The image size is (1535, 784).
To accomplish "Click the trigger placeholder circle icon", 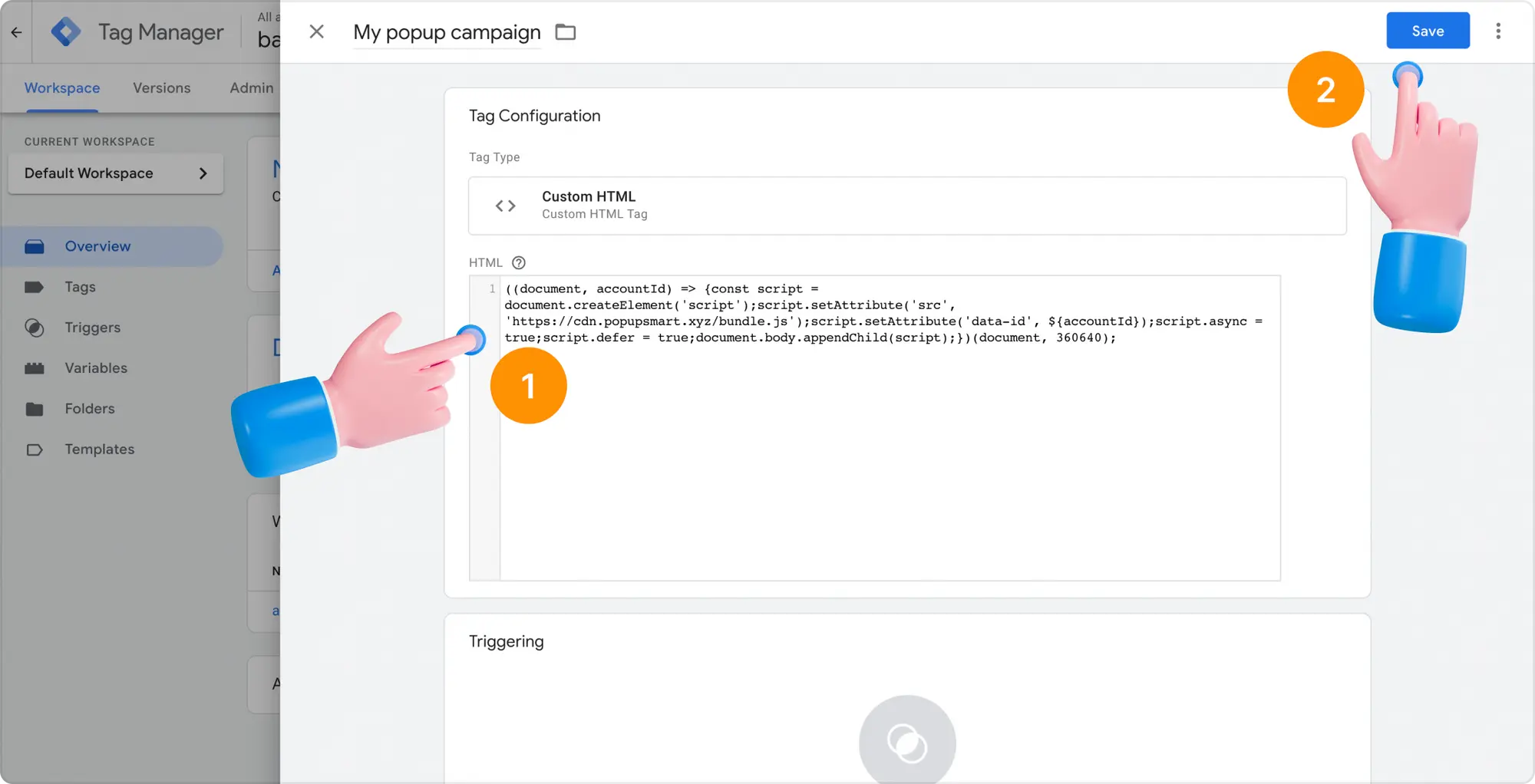I will 907,742.
